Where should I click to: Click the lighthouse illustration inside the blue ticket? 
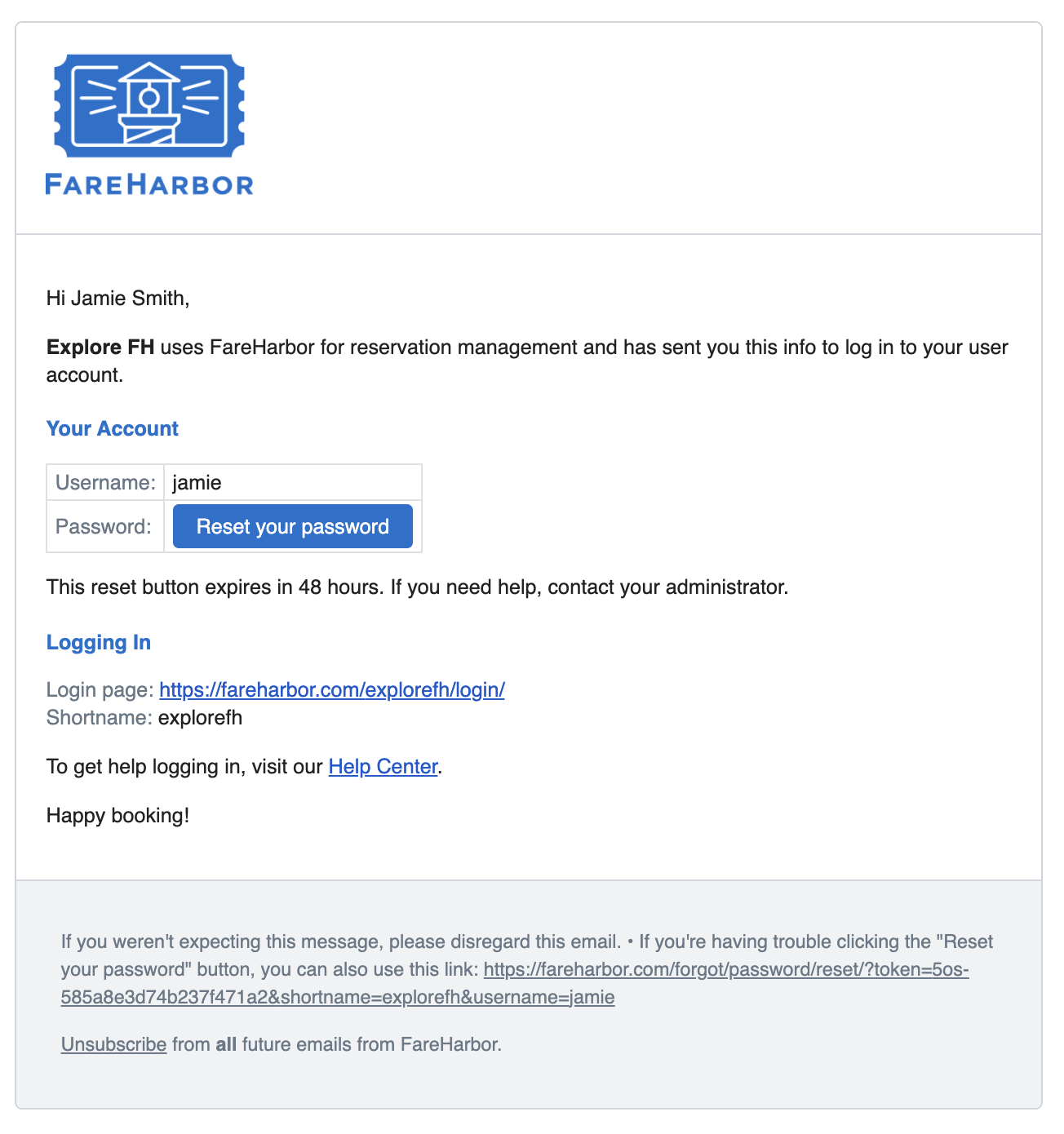tap(150, 104)
